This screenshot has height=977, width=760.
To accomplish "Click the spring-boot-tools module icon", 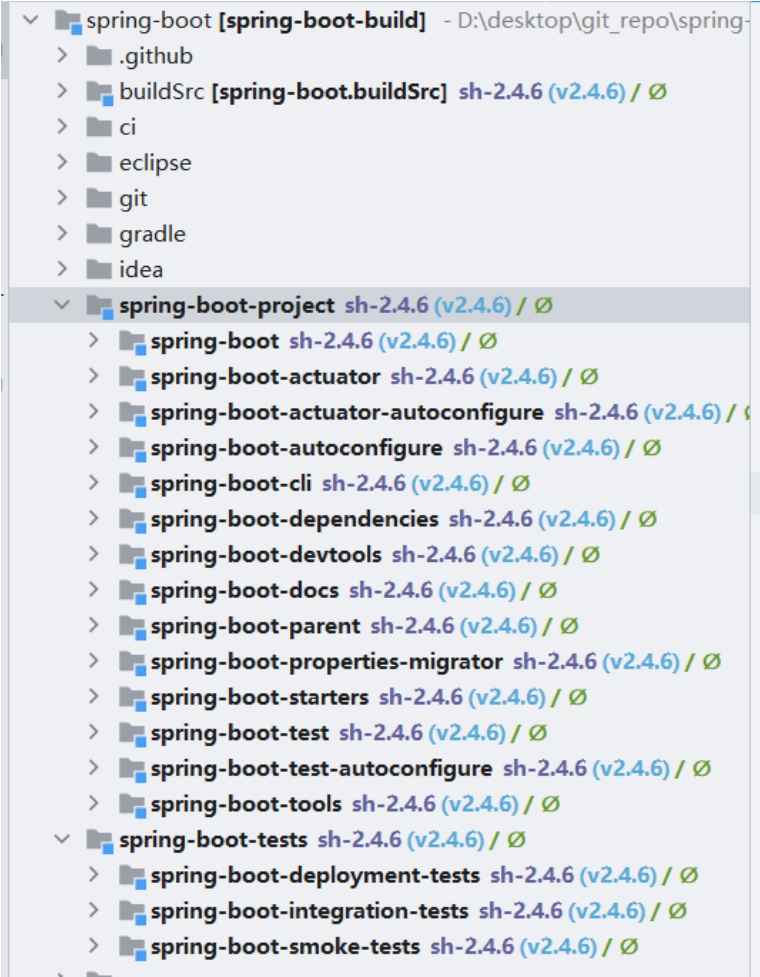I will [132, 805].
